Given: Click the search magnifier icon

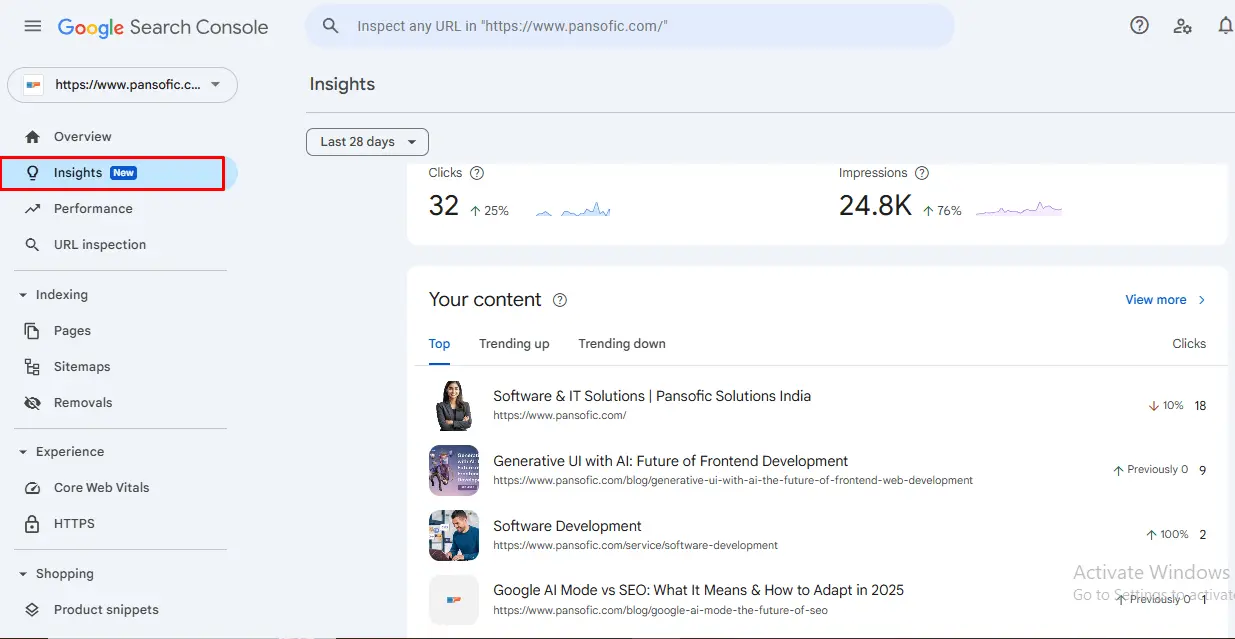Looking at the screenshot, I should tap(331, 26).
